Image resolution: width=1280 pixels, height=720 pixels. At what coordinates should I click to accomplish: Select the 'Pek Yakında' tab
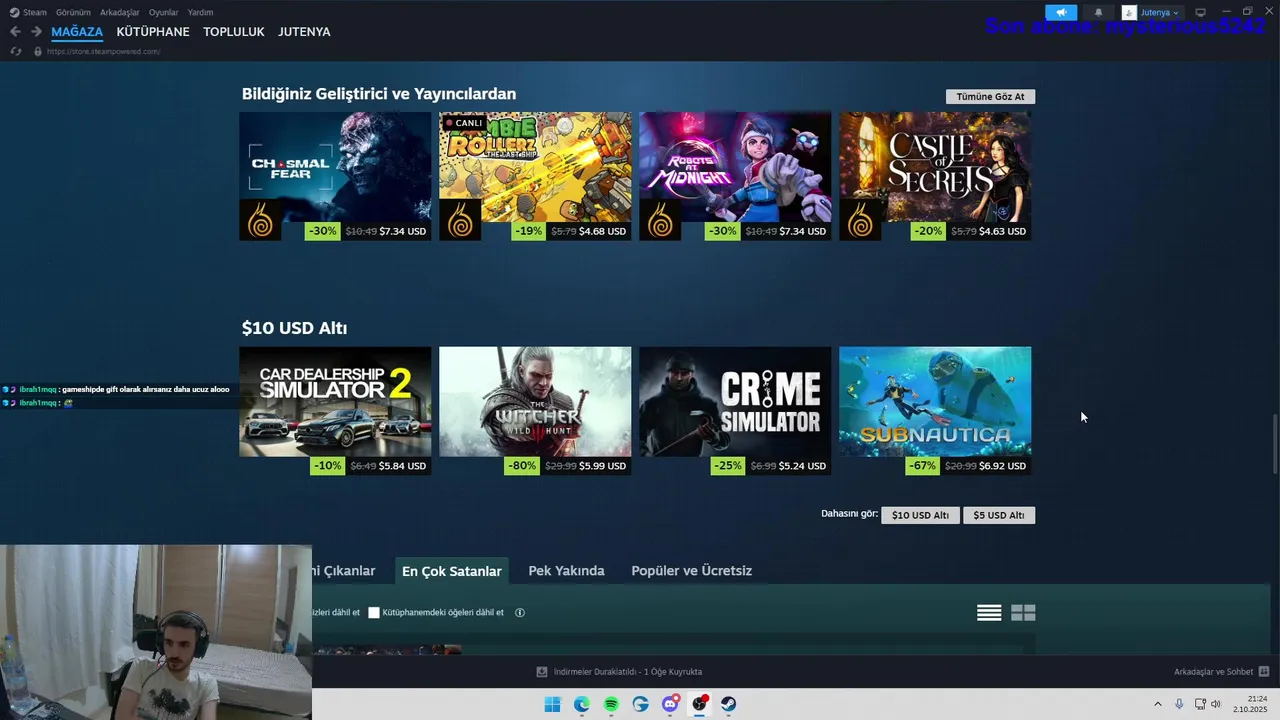566,571
